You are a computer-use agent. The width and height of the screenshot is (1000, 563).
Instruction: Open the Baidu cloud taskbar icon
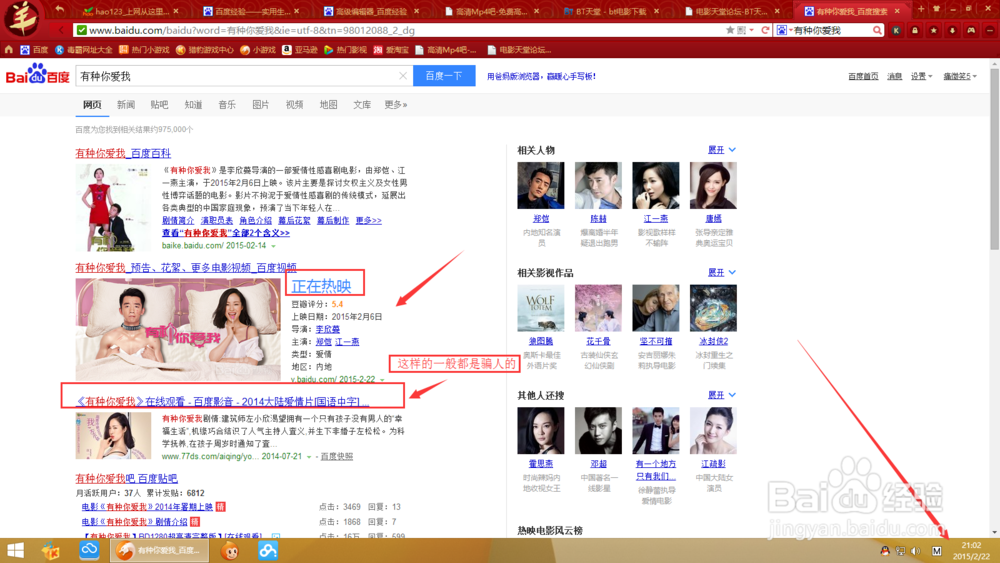coord(268,550)
